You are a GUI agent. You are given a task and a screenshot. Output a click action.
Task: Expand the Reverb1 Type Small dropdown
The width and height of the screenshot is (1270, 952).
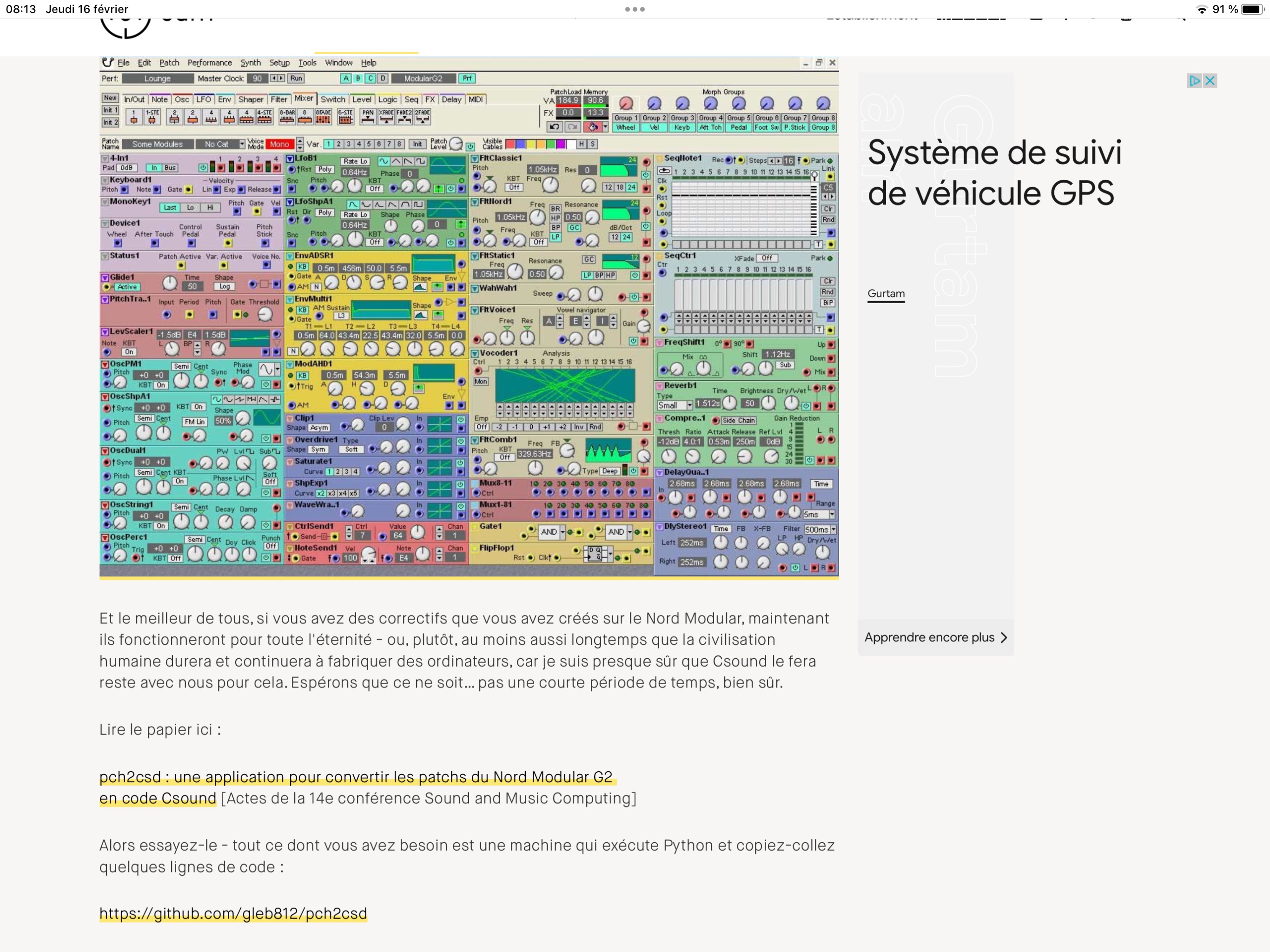(x=689, y=405)
